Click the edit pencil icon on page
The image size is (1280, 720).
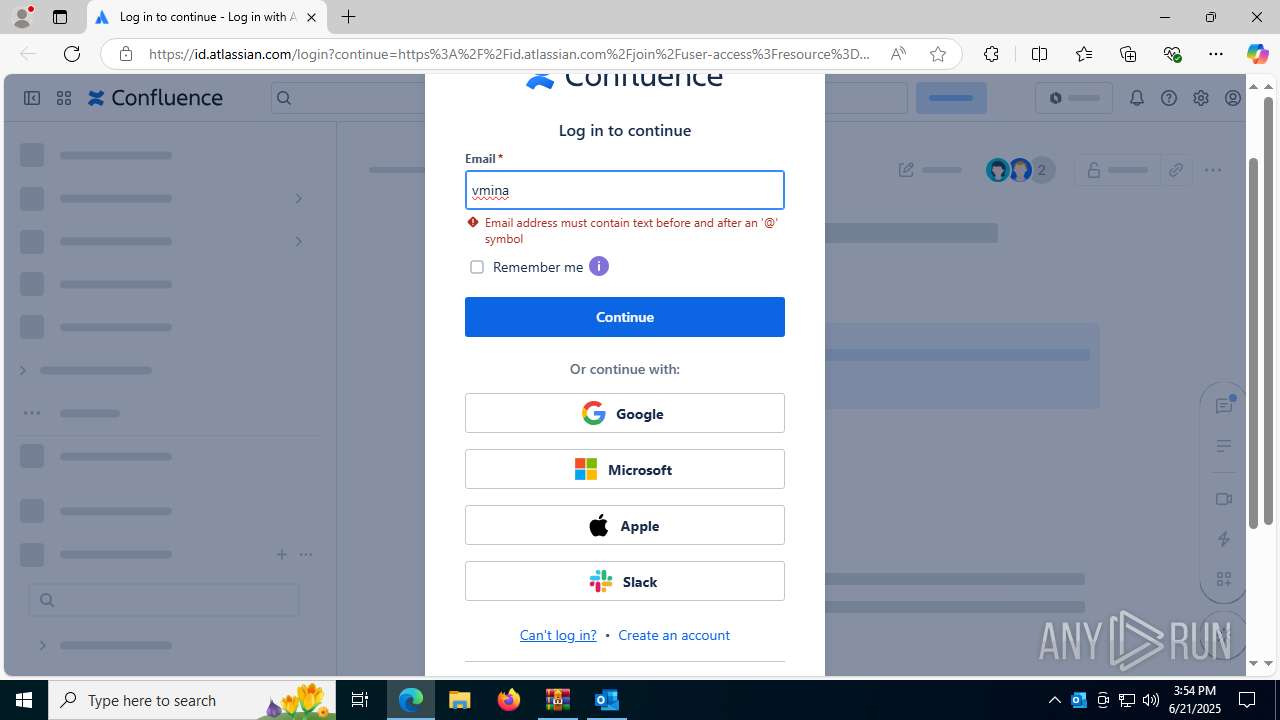(906, 170)
